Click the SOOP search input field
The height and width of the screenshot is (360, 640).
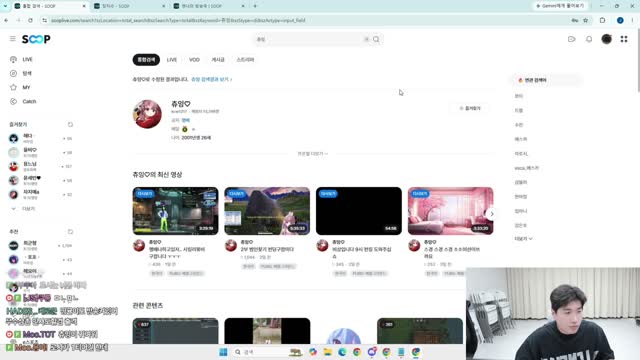point(309,39)
